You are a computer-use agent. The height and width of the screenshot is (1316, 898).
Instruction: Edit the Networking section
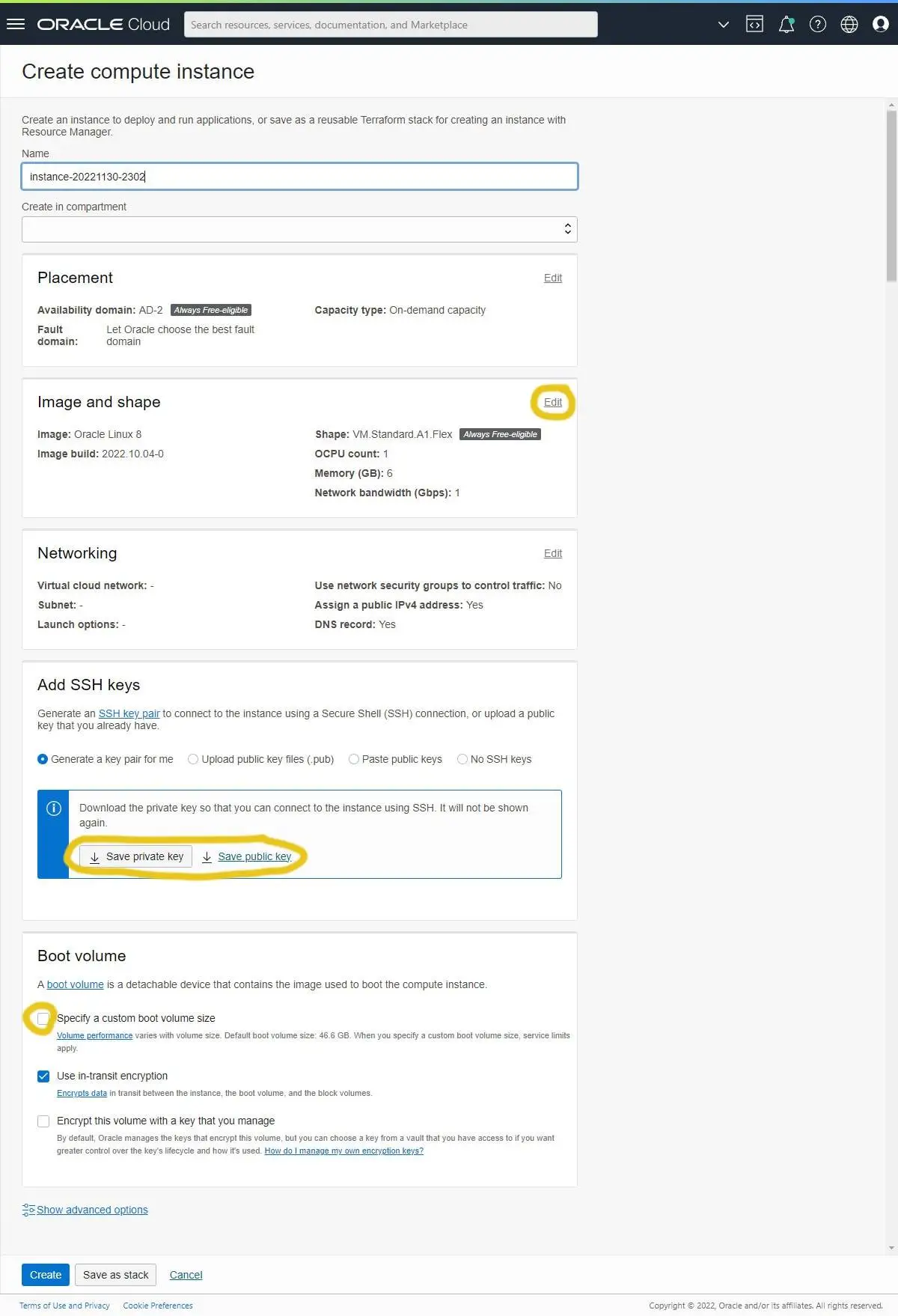tap(553, 553)
